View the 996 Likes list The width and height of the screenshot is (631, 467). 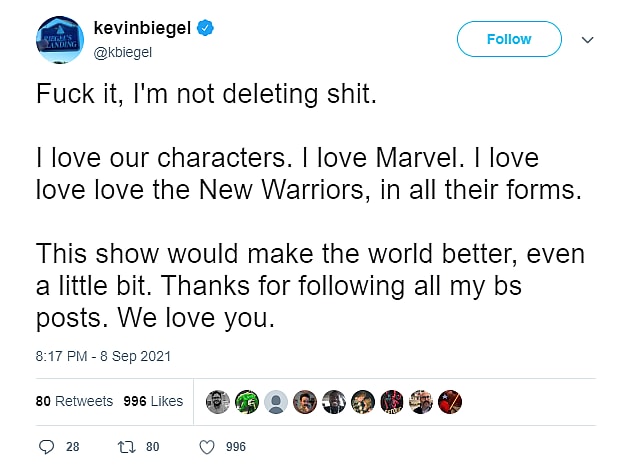pos(153,401)
